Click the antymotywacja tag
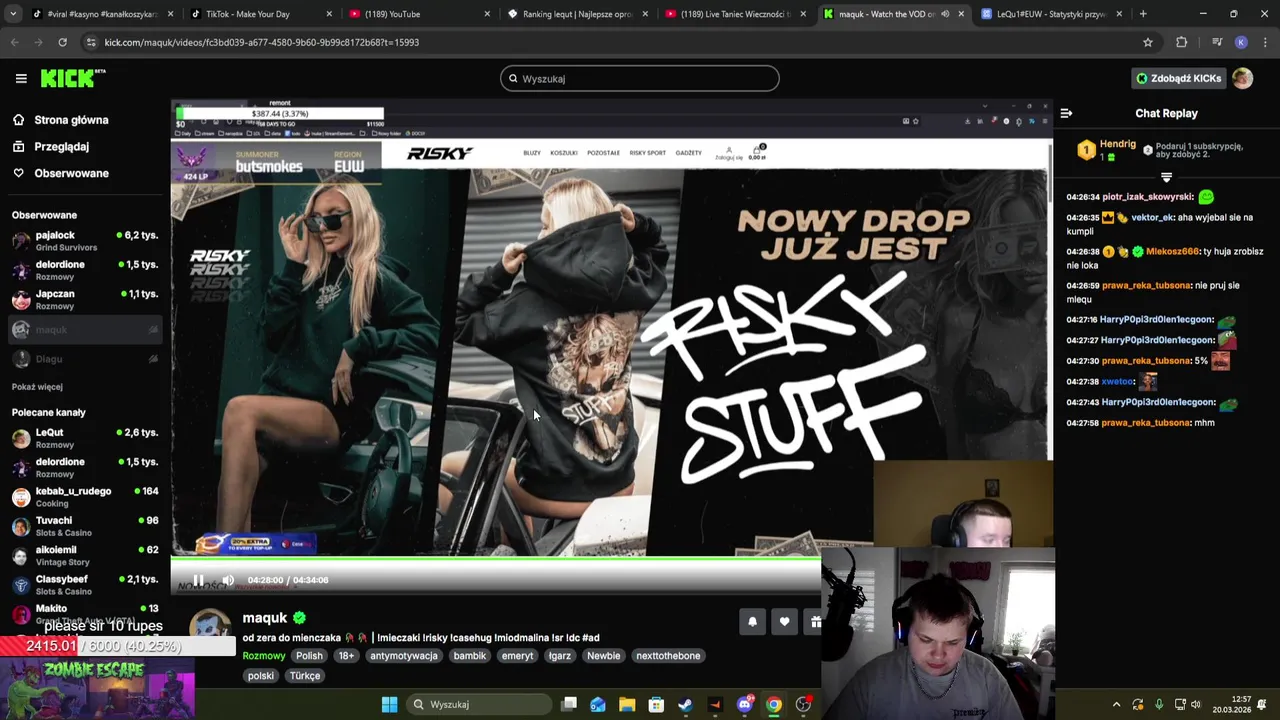1280x720 pixels. (x=404, y=656)
